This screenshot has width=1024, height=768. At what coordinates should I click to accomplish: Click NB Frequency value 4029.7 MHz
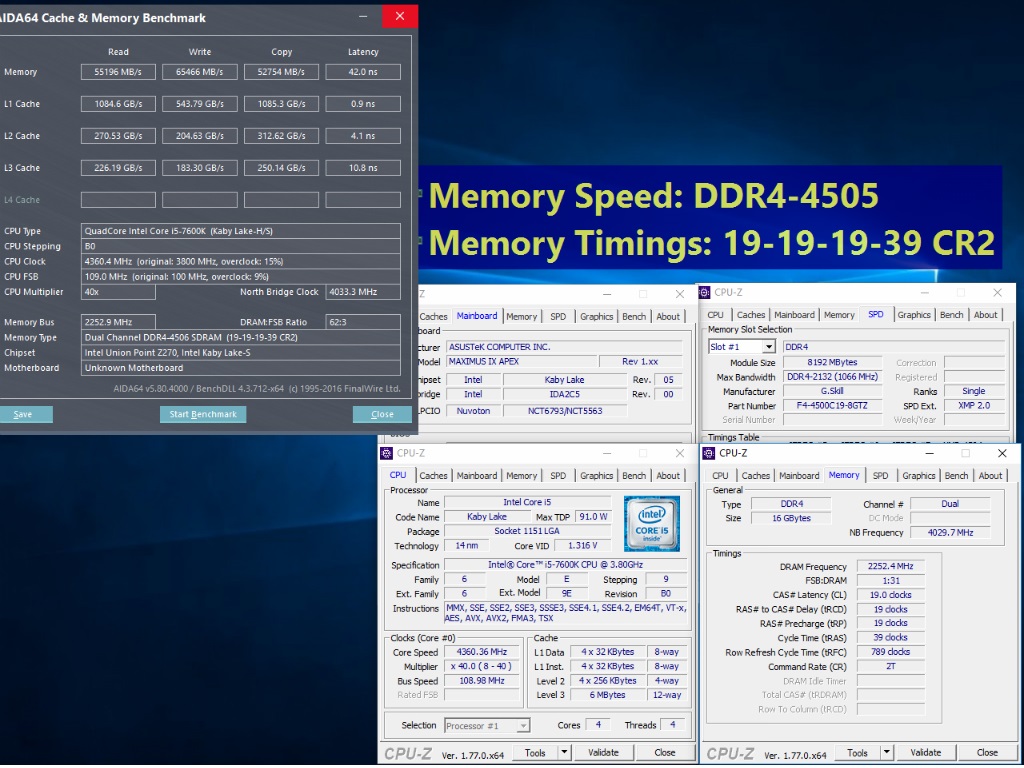click(x=950, y=532)
